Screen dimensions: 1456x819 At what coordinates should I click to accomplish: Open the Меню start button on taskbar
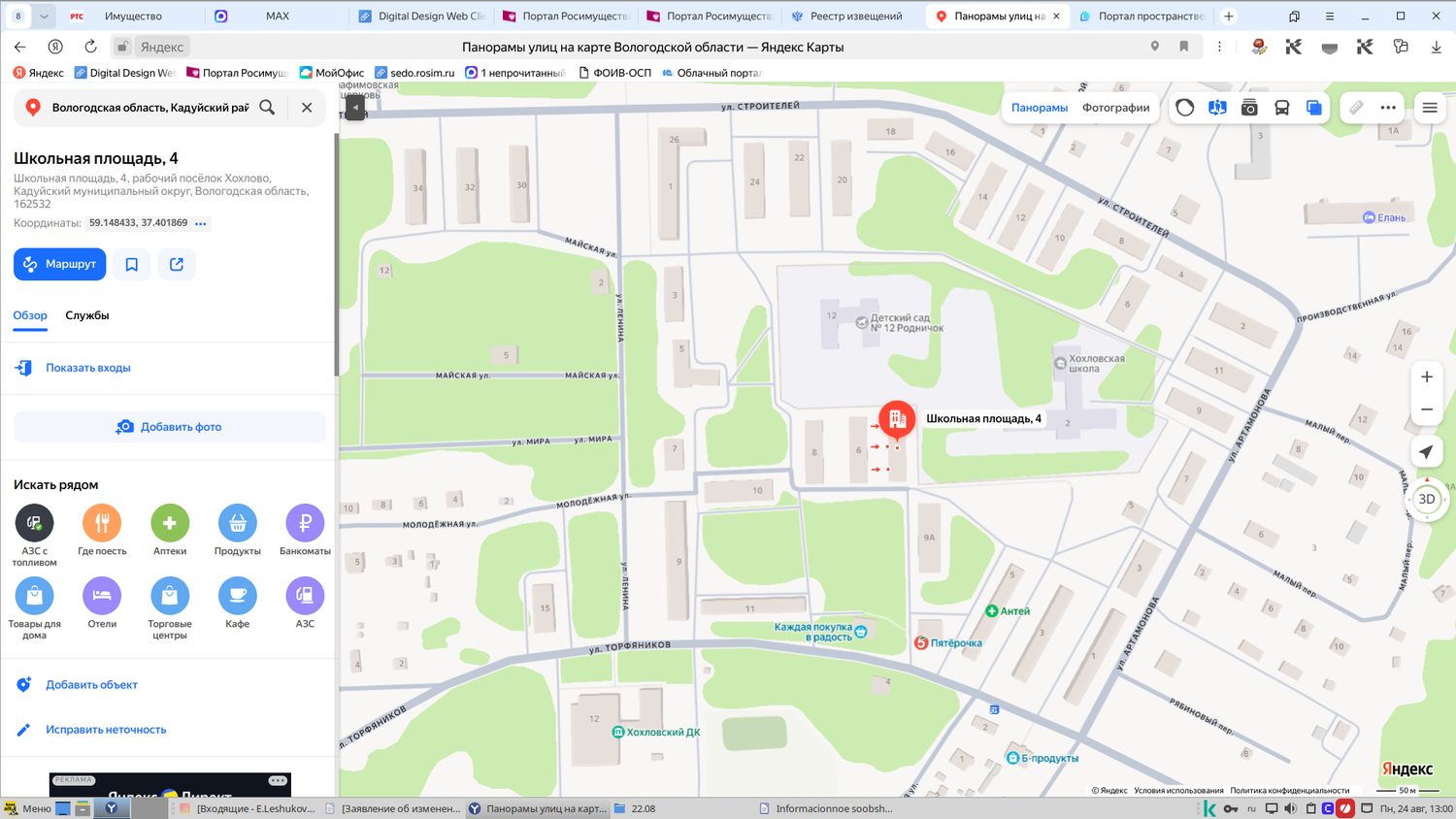tap(27, 808)
